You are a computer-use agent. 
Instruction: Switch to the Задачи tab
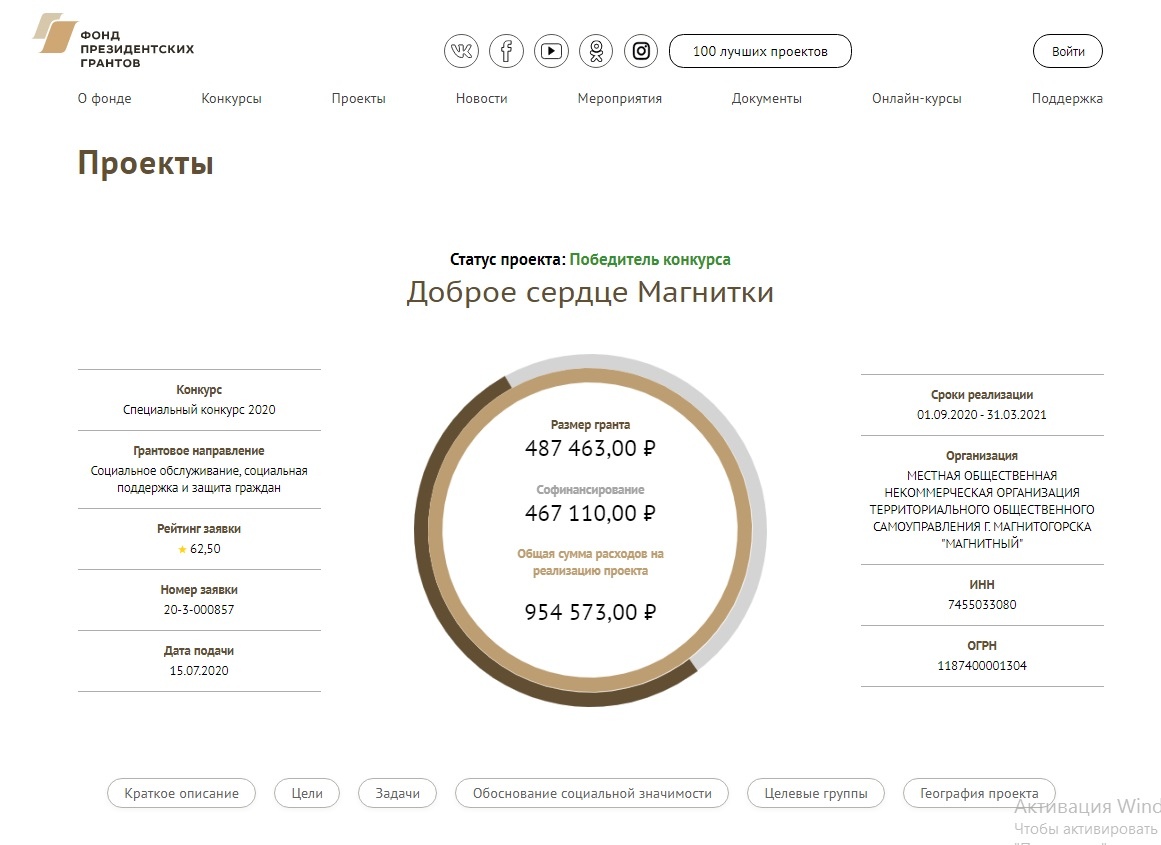tap(398, 793)
